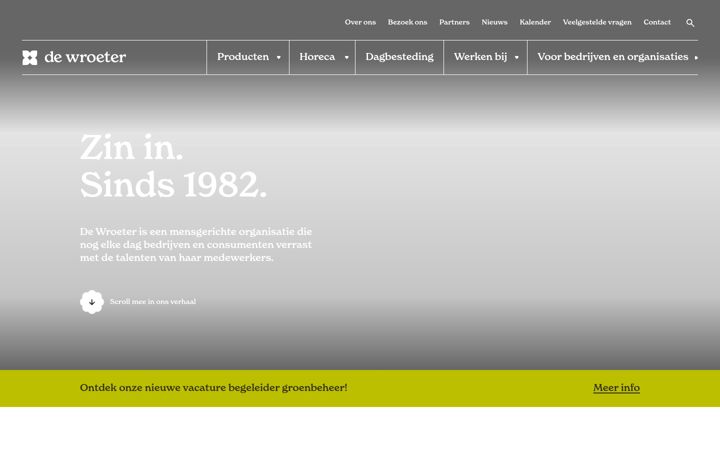Click the scroll-down arrow flower icon

point(92,302)
